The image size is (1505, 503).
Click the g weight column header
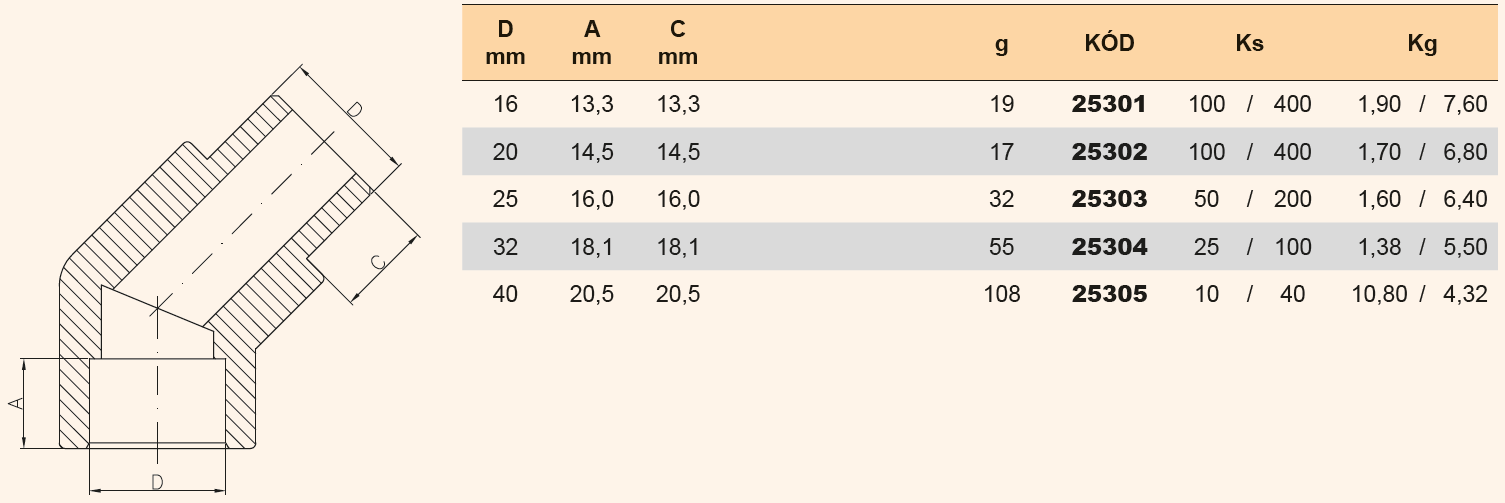click(x=1002, y=45)
